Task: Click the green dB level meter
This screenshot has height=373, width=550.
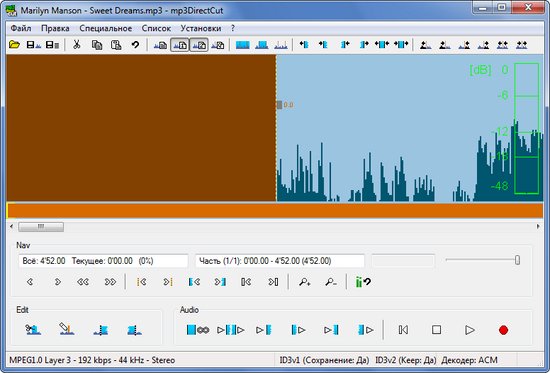Action: (x=526, y=128)
